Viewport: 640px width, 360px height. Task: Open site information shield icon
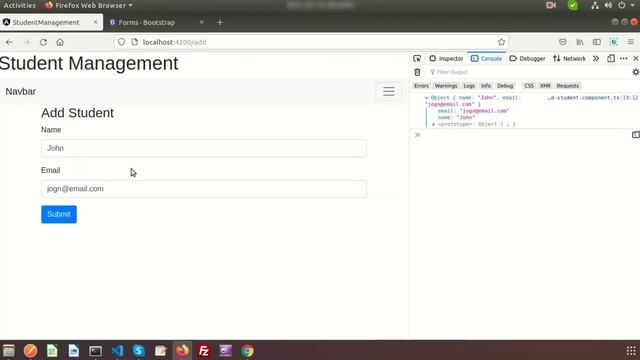click(121, 42)
